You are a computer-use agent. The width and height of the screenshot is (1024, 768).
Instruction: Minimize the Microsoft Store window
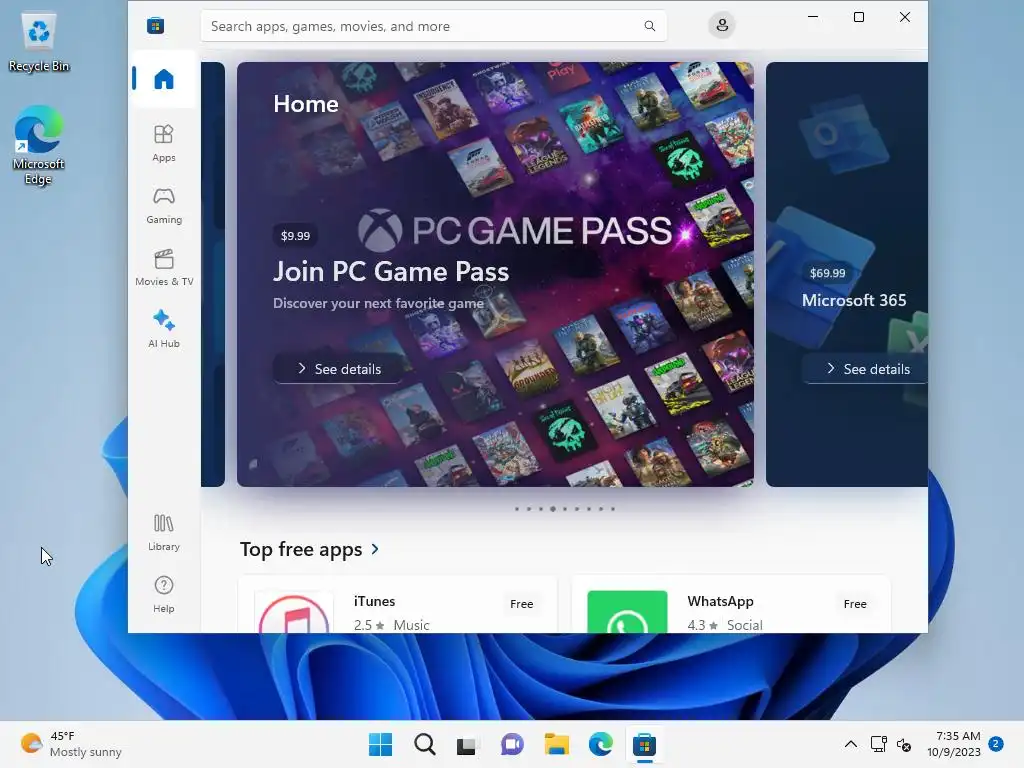coord(813,17)
